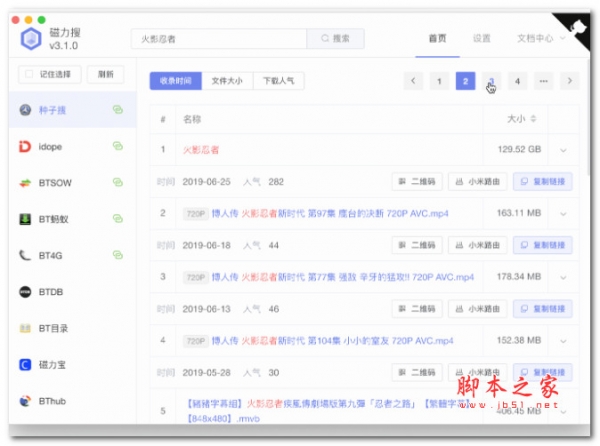Open the 猪猪字幕组 疾風傳劇場版 result link

tap(328, 411)
